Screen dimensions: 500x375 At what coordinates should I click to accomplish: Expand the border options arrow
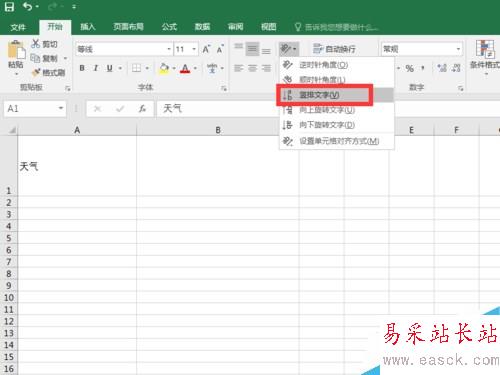[147, 68]
